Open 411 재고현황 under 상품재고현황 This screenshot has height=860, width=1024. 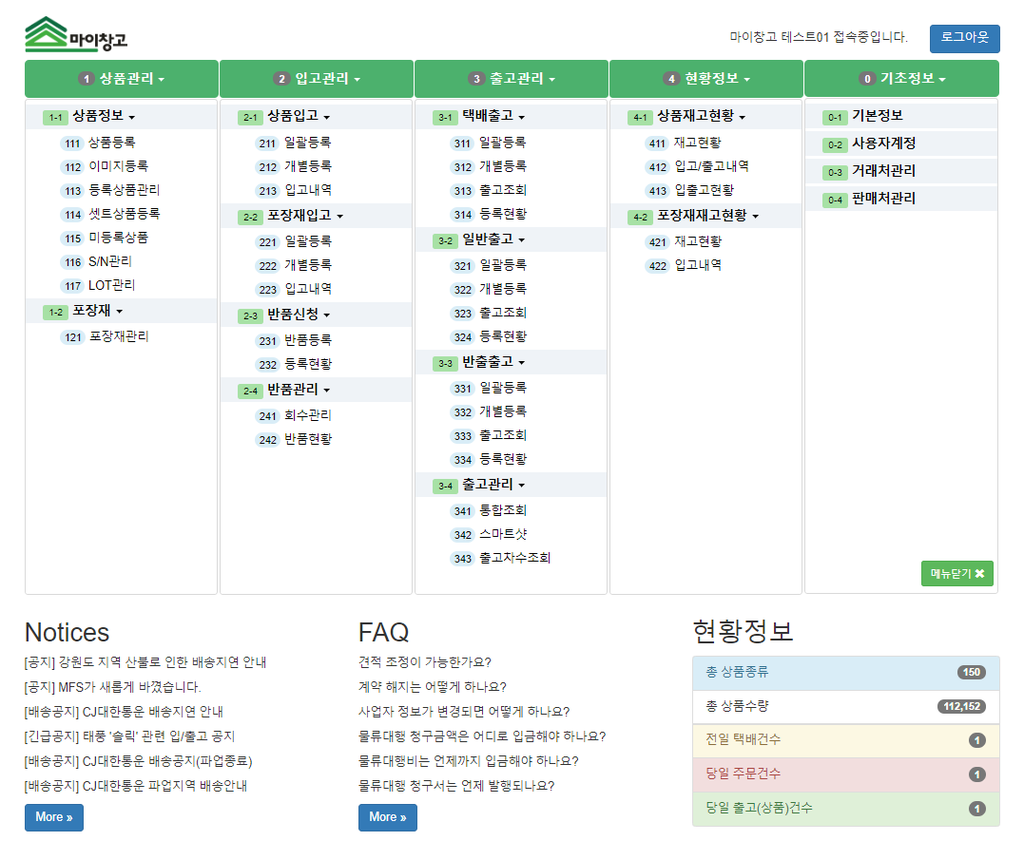[683, 142]
